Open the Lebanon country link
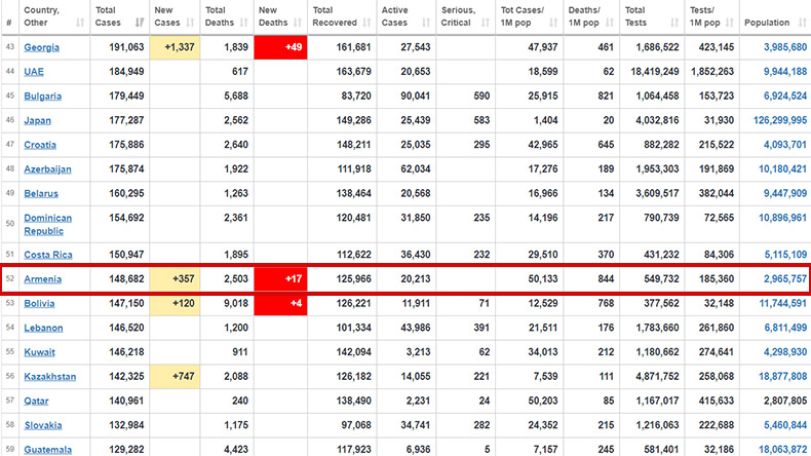This screenshot has width=811, height=456. click(x=43, y=328)
